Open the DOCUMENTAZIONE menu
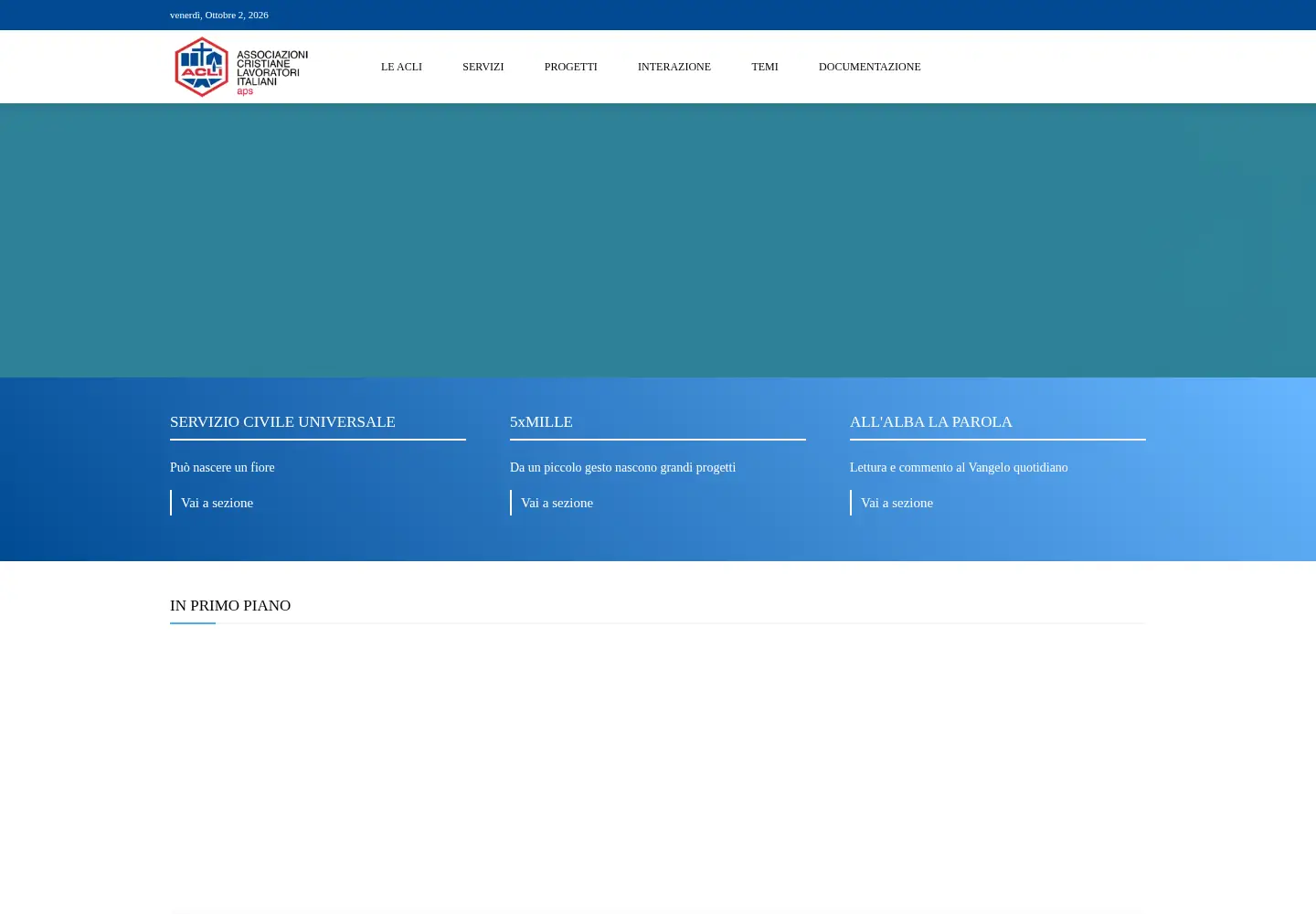The width and height of the screenshot is (1316, 914). point(869,67)
